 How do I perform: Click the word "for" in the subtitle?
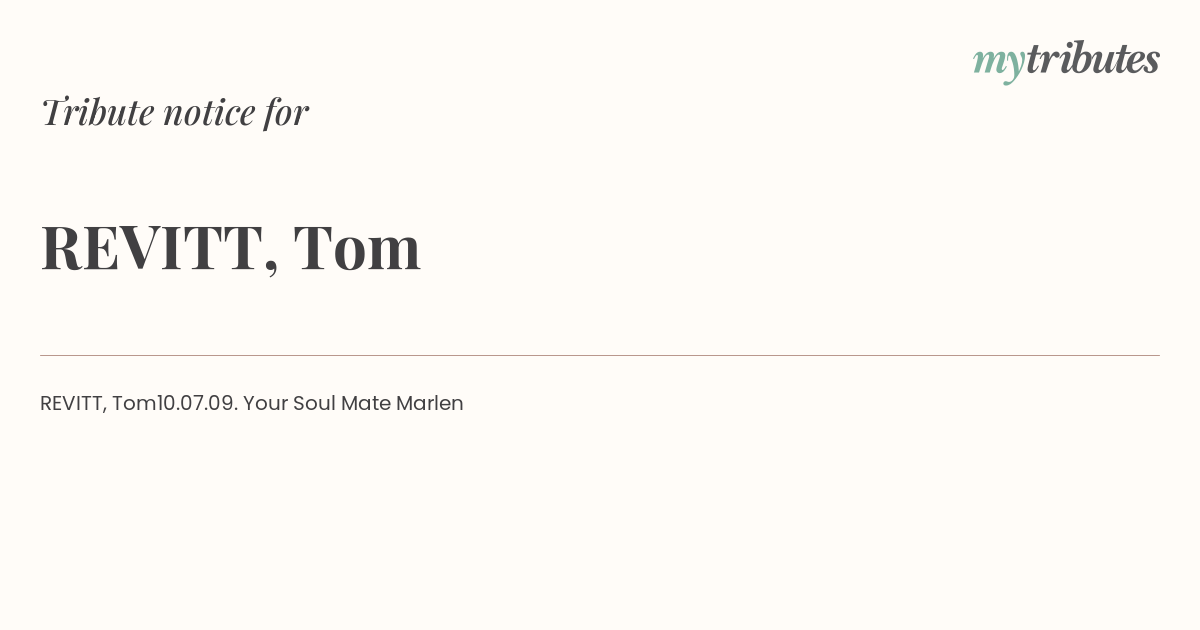click(286, 113)
